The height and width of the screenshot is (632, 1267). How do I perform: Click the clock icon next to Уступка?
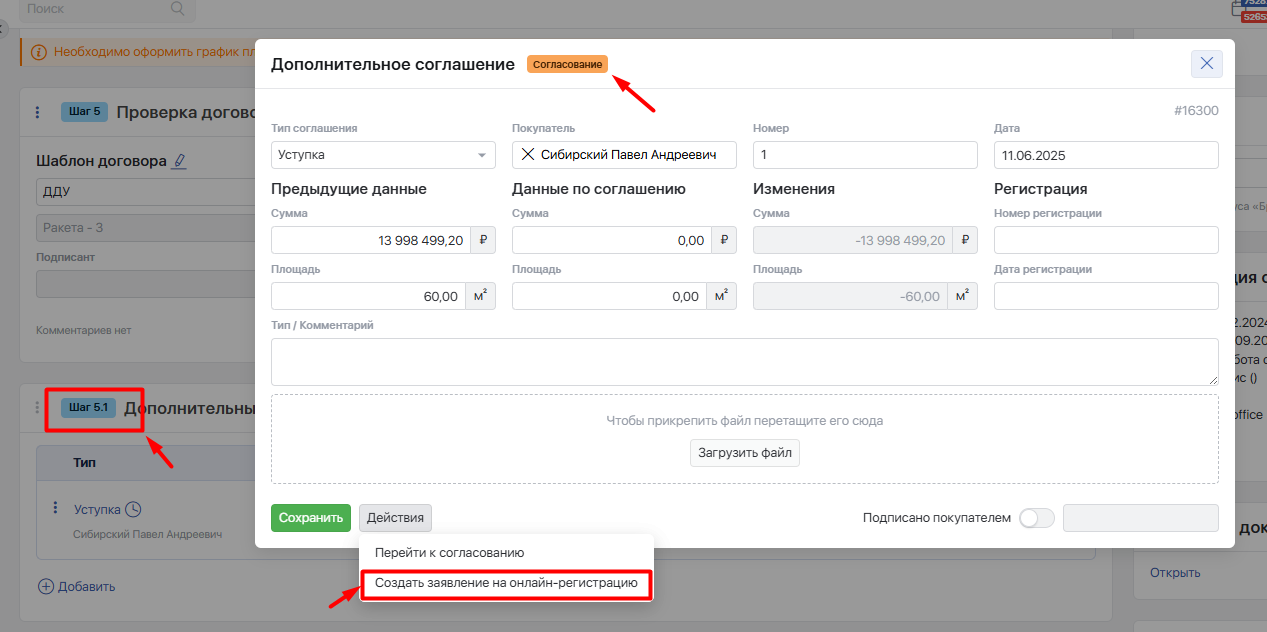(x=133, y=509)
